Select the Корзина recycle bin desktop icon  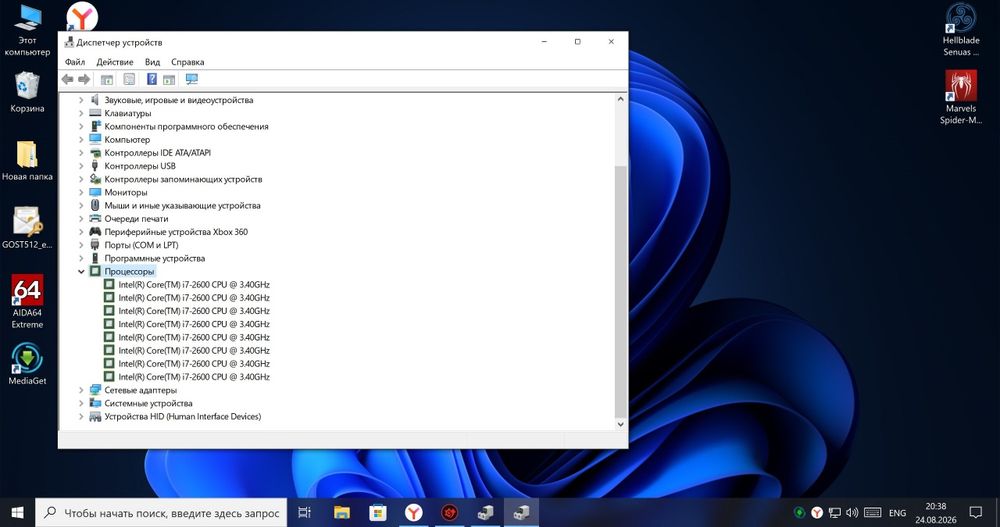click(27, 93)
